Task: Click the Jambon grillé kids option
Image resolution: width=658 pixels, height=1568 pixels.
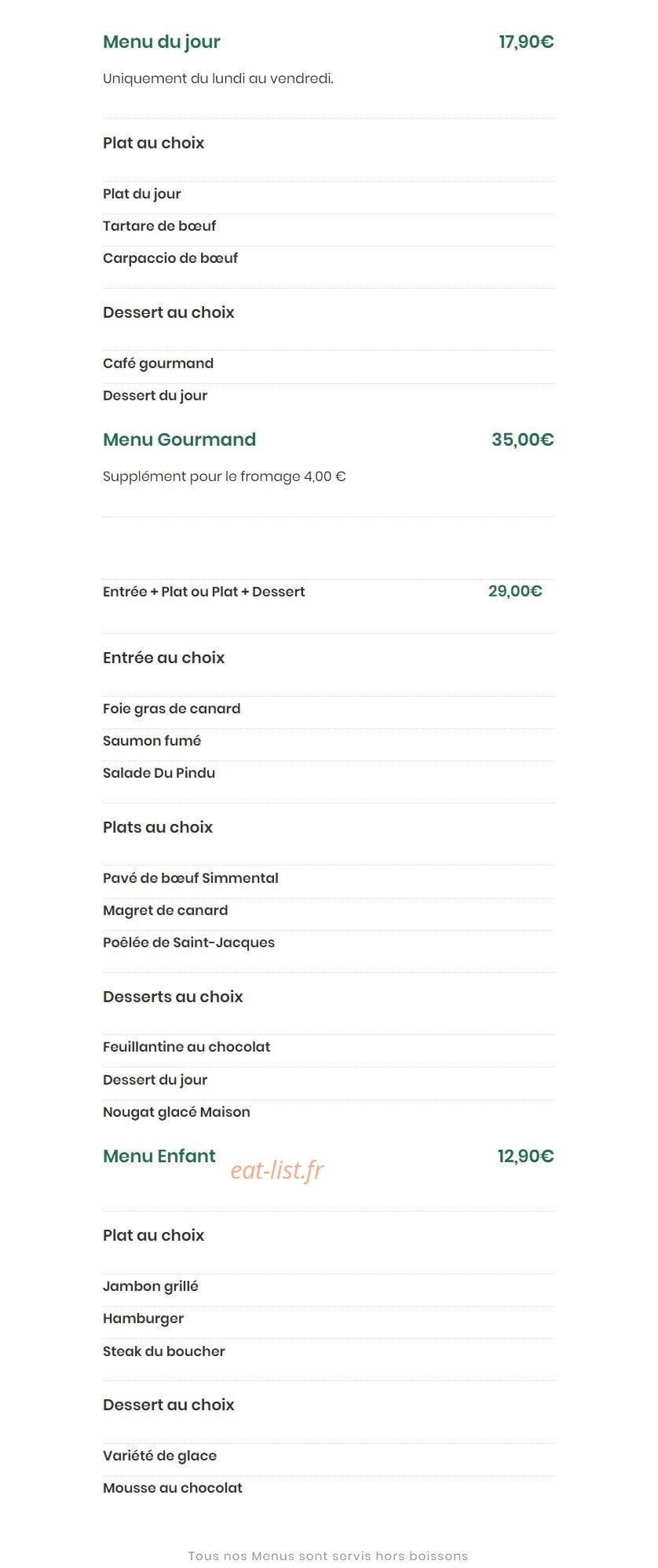Action: 151,1286
